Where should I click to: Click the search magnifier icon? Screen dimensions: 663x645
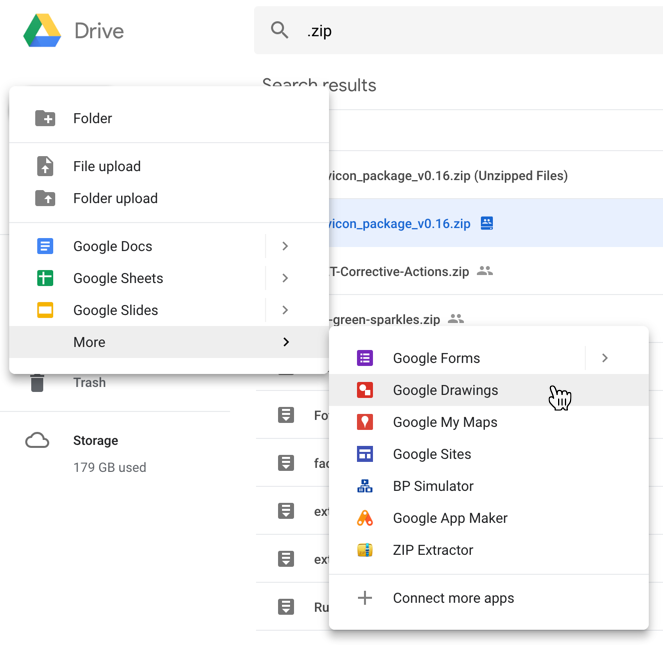280,31
